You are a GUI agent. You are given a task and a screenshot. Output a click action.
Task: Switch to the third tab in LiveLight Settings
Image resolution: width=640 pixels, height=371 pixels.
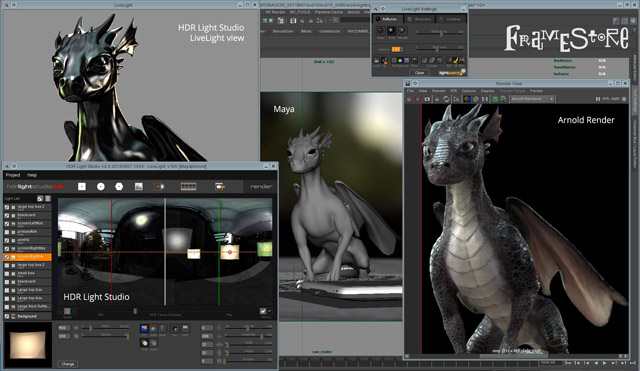tap(450, 19)
